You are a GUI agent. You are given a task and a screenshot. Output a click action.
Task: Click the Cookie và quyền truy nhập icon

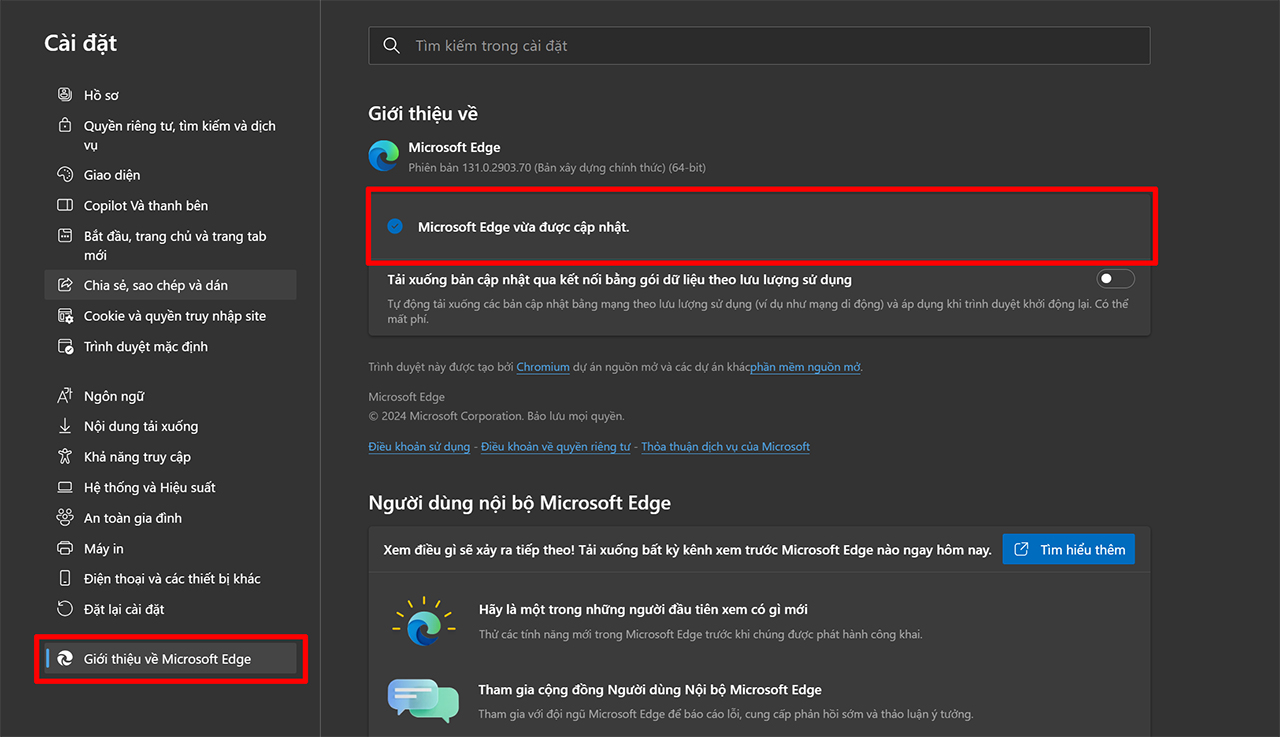click(65, 316)
